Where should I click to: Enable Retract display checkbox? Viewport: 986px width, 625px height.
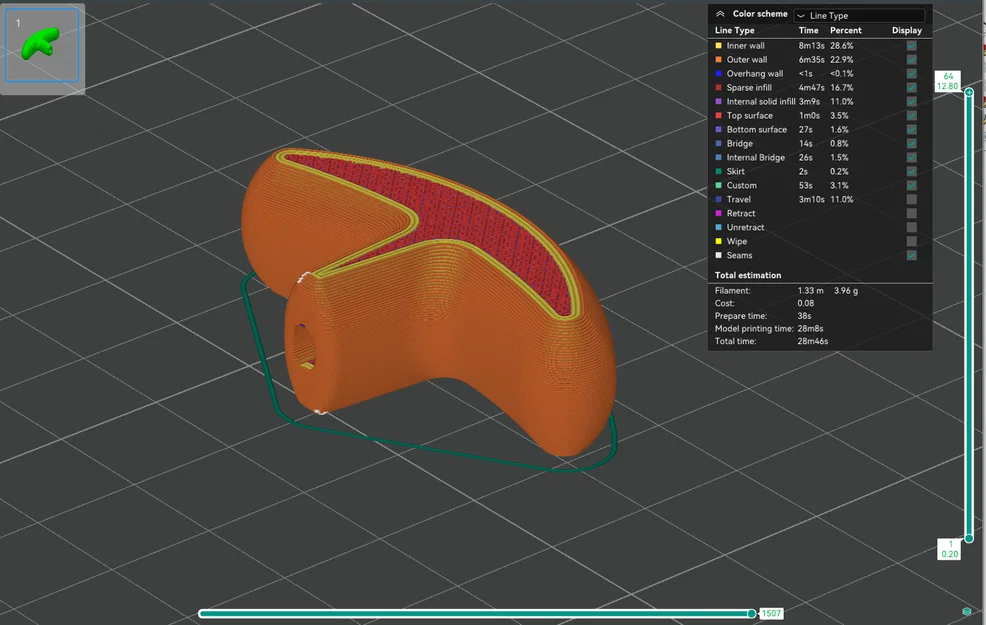(x=911, y=214)
